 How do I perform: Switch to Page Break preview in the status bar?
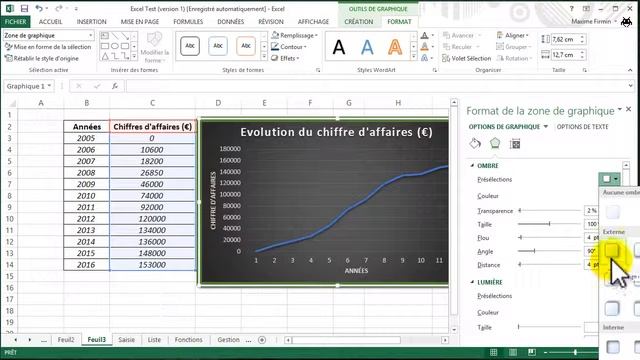click(x=532, y=352)
